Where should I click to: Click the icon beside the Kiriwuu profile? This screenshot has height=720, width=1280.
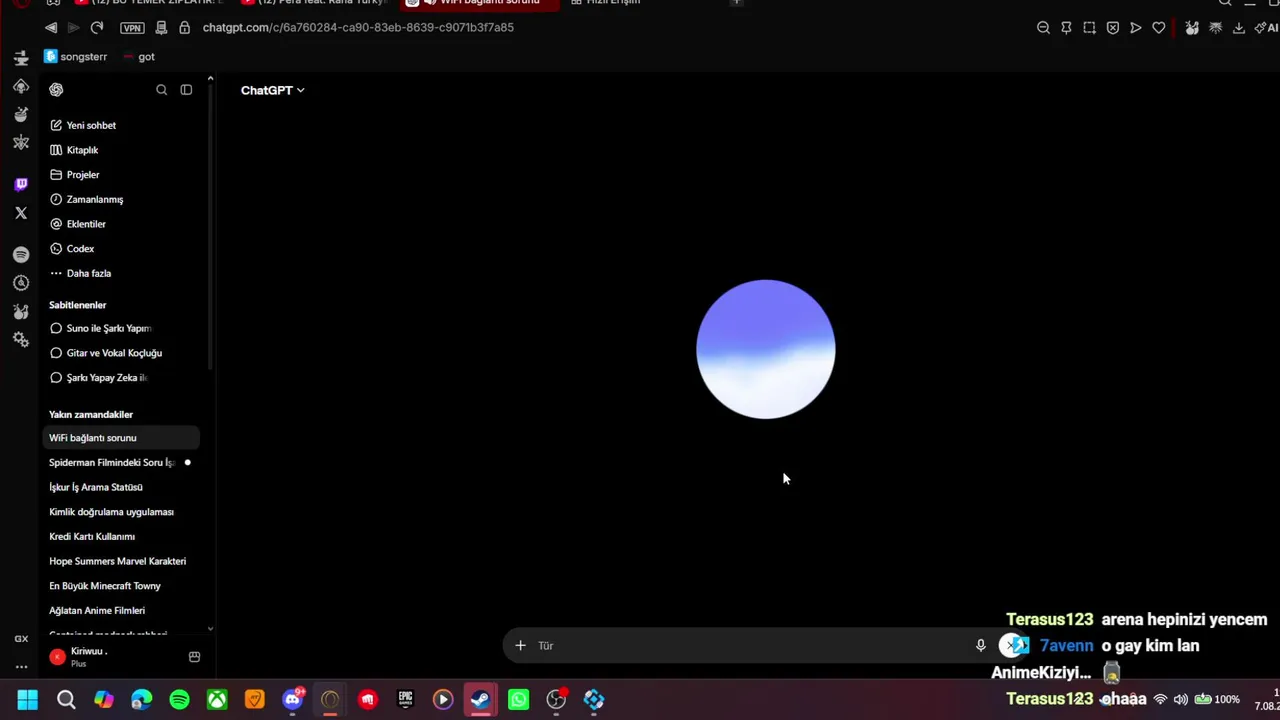point(194,657)
